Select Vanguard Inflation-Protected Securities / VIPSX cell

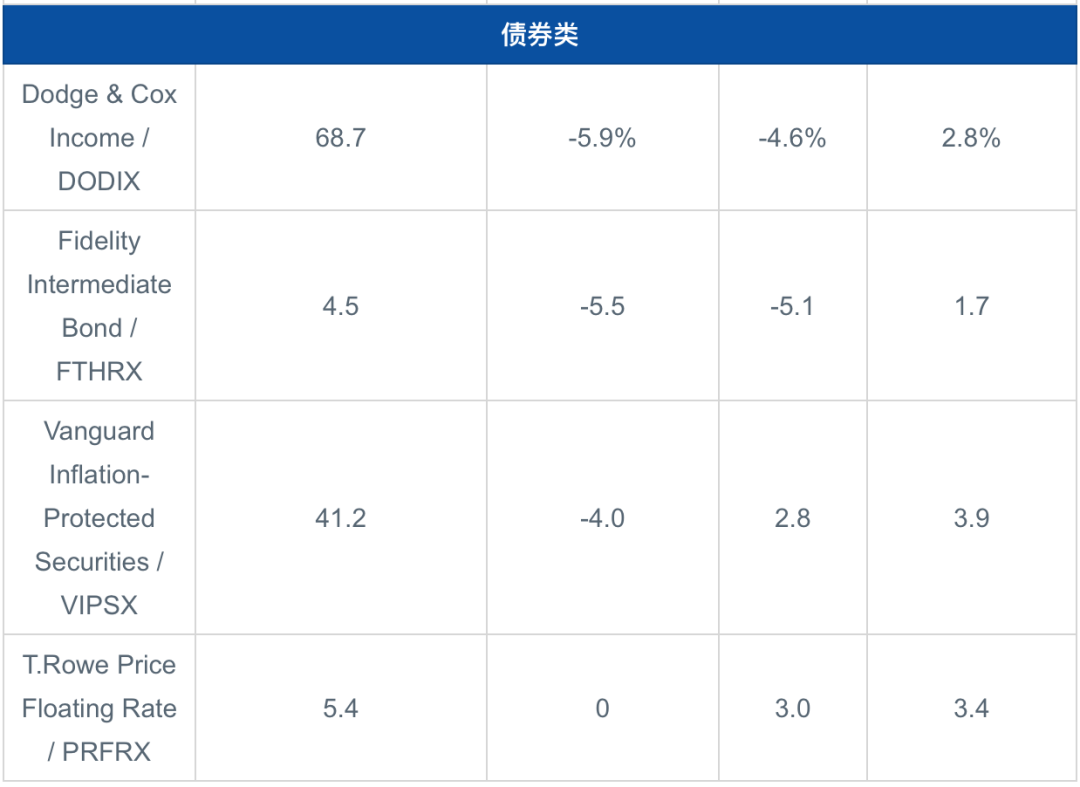click(x=99, y=518)
